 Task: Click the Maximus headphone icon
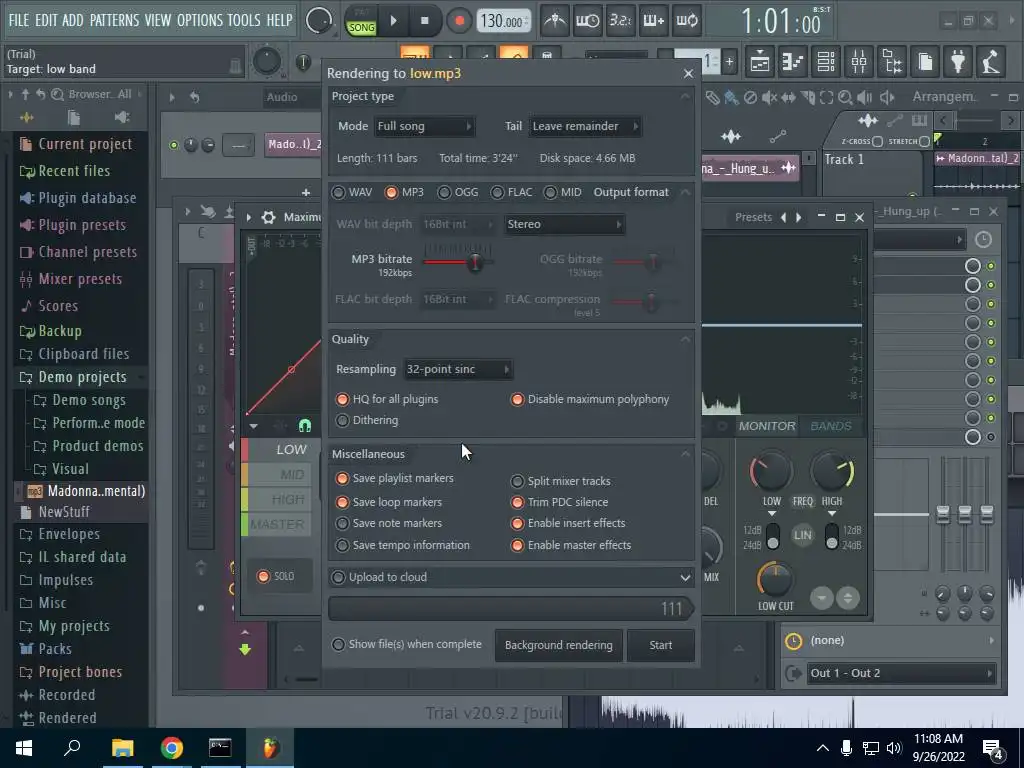pyautogui.click(x=304, y=426)
